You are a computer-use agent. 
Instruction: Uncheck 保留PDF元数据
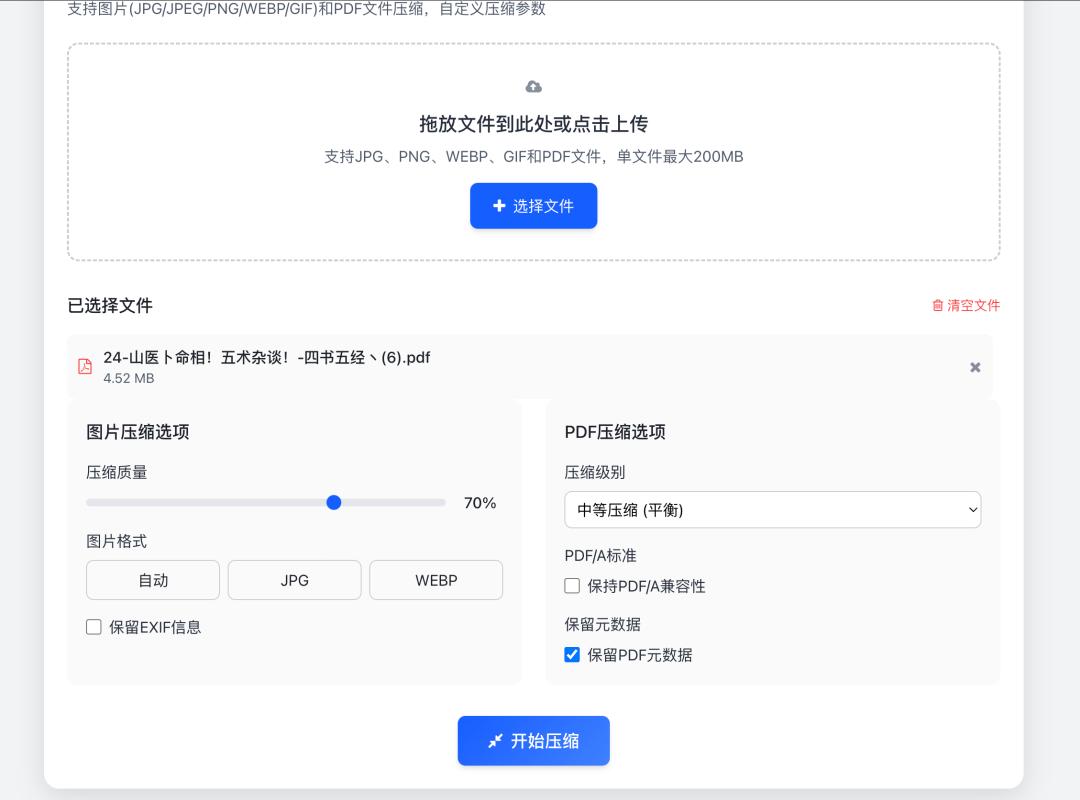point(571,654)
